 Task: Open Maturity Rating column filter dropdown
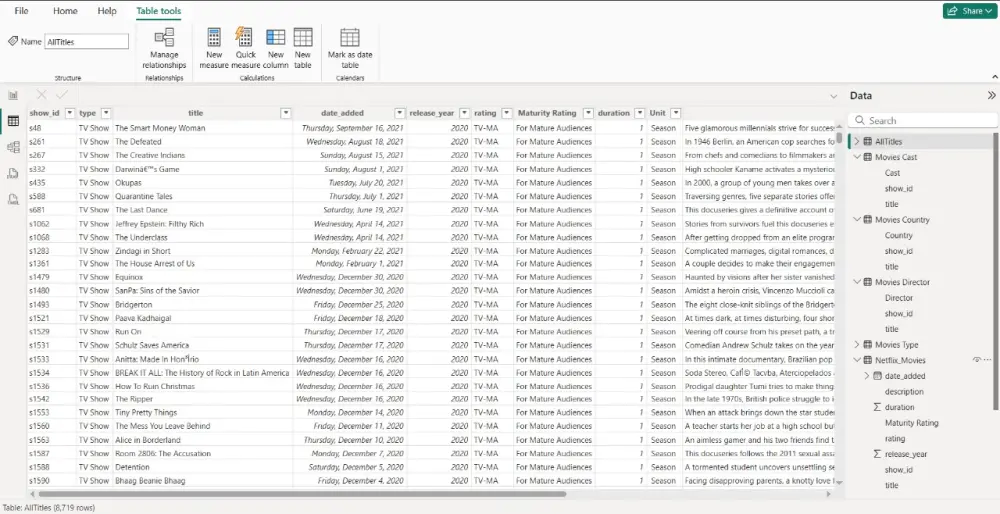pos(589,113)
